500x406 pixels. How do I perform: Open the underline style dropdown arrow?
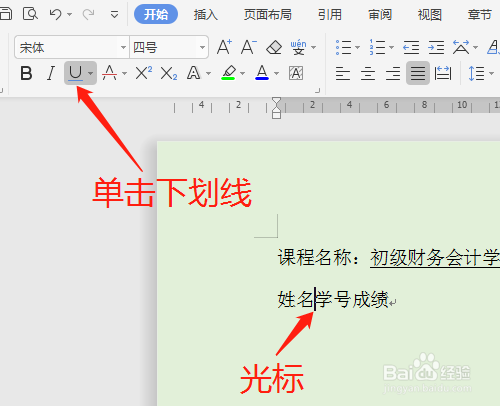click(91, 73)
